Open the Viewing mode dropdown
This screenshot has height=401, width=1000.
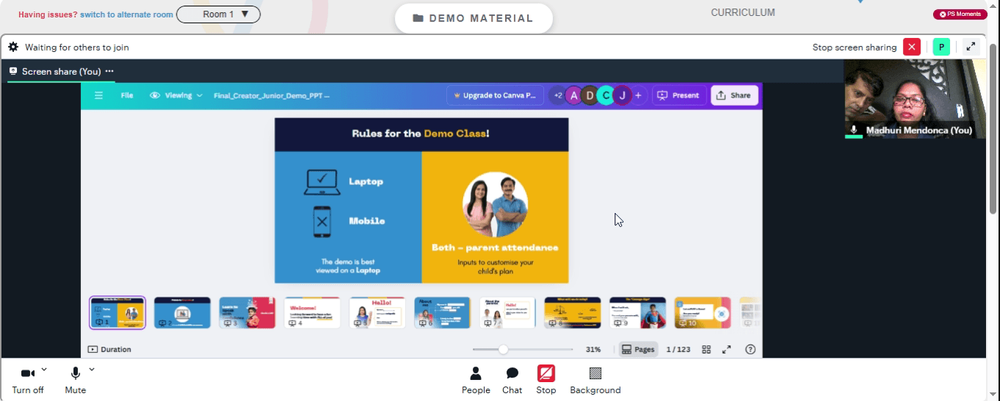coord(176,96)
